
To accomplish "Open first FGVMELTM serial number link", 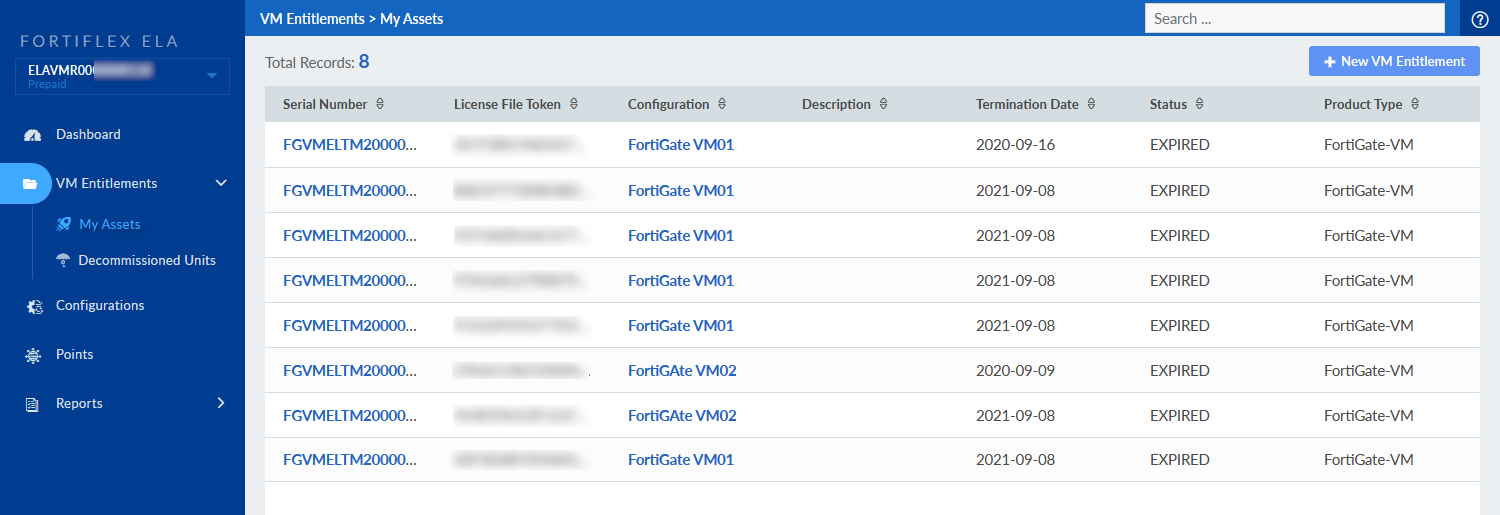I will point(350,145).
